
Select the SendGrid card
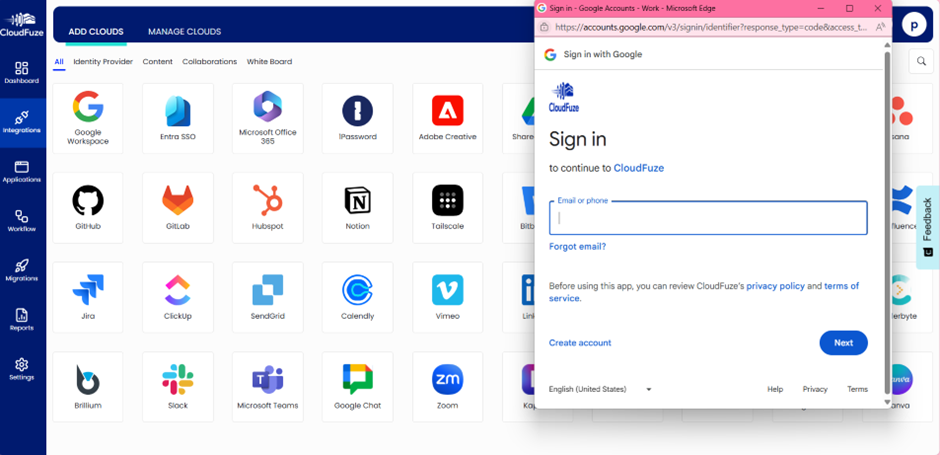(x=268, y=297)
